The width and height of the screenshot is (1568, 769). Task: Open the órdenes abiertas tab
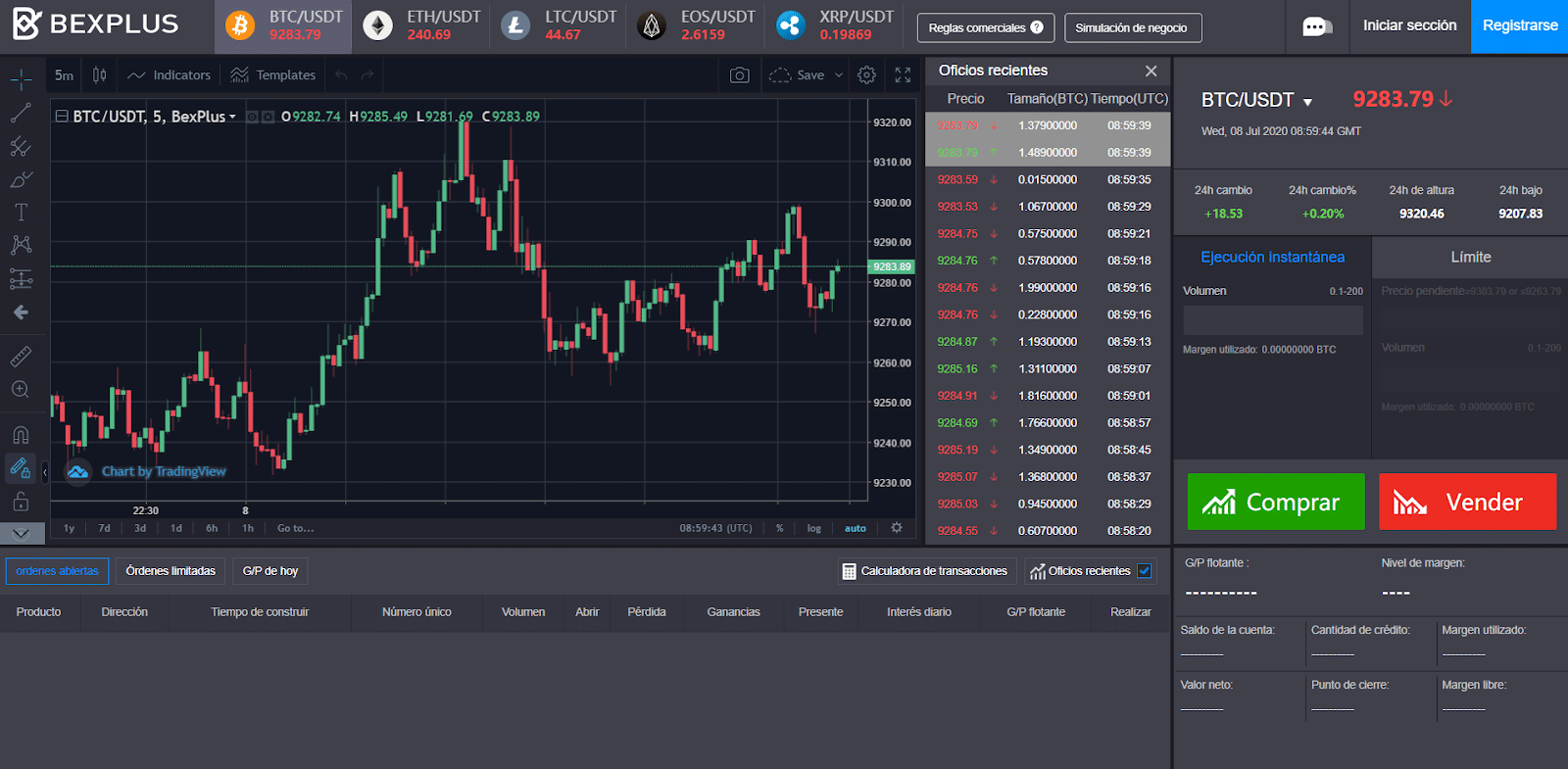point(57,571)
